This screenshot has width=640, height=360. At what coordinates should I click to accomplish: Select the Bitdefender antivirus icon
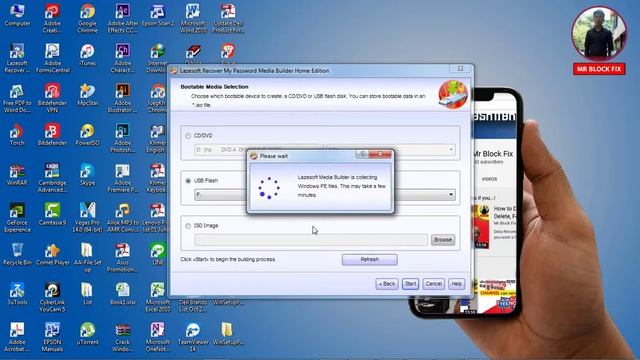(x=52, y=135)
